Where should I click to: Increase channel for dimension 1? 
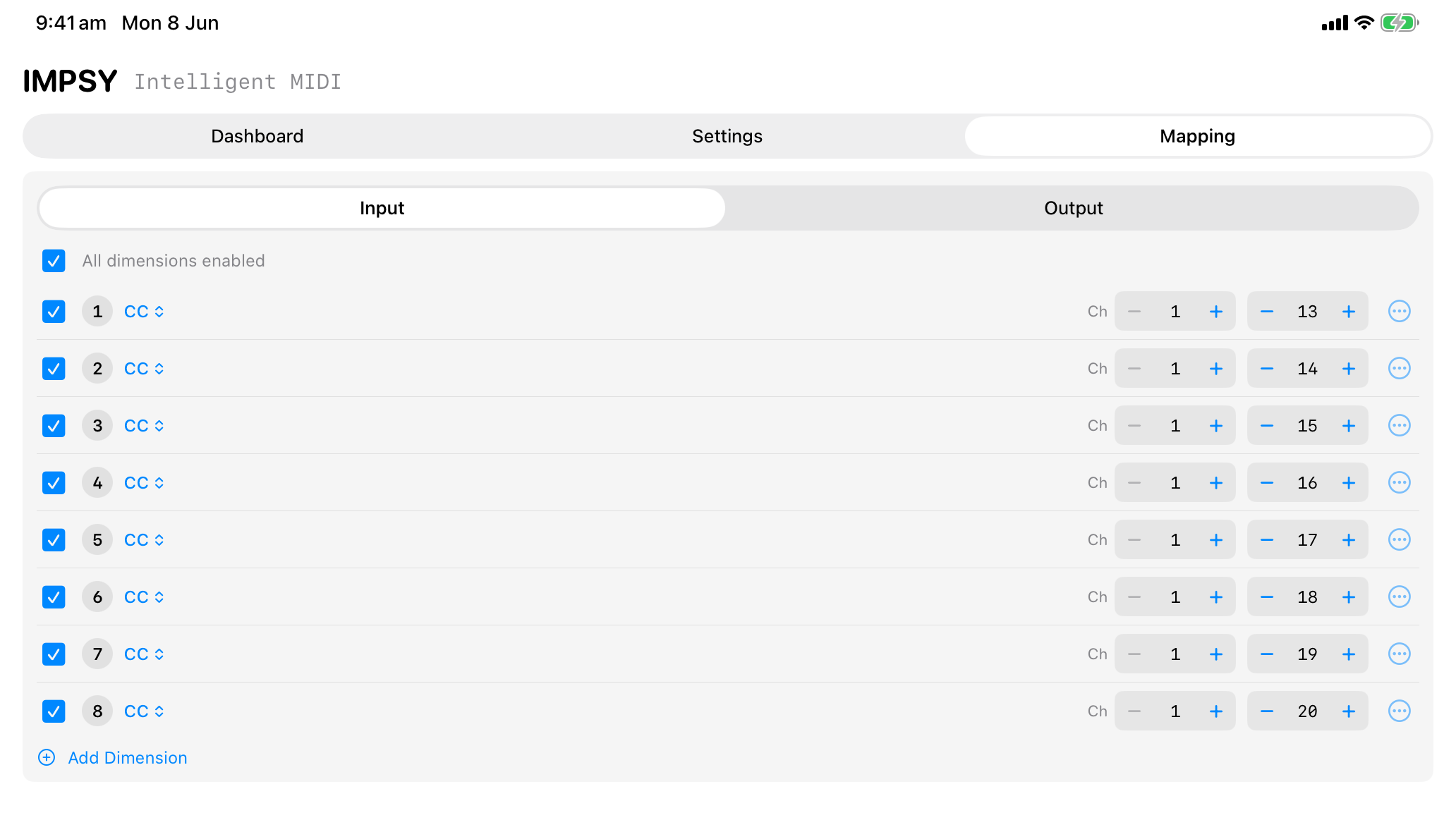1215,311
